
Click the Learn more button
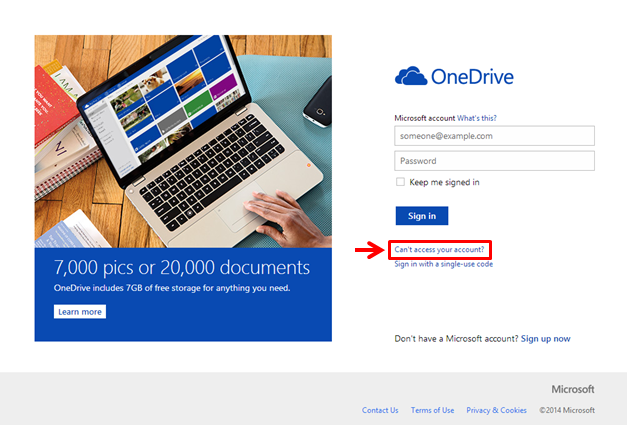pos(80,312)
